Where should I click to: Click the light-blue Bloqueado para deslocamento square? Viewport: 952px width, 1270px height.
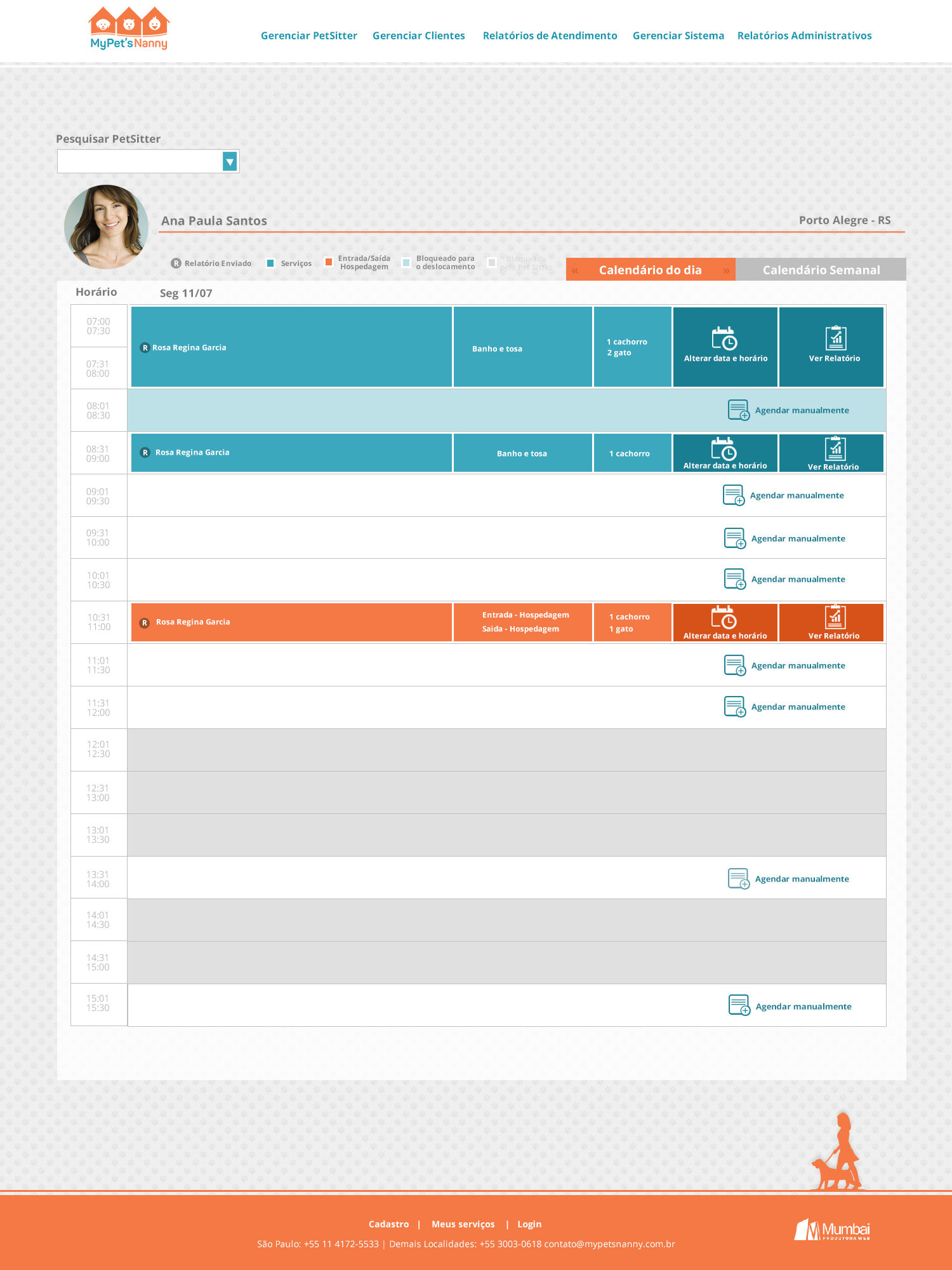[x=406, y=262]
